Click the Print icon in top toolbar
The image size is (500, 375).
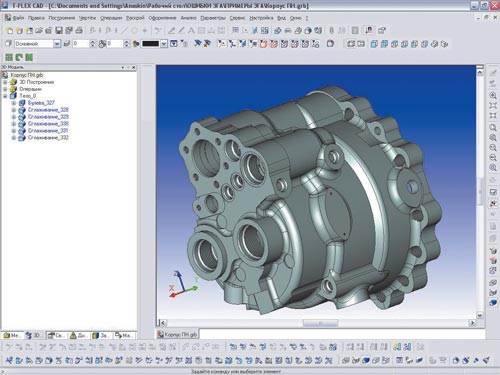[x=79, y=31]
